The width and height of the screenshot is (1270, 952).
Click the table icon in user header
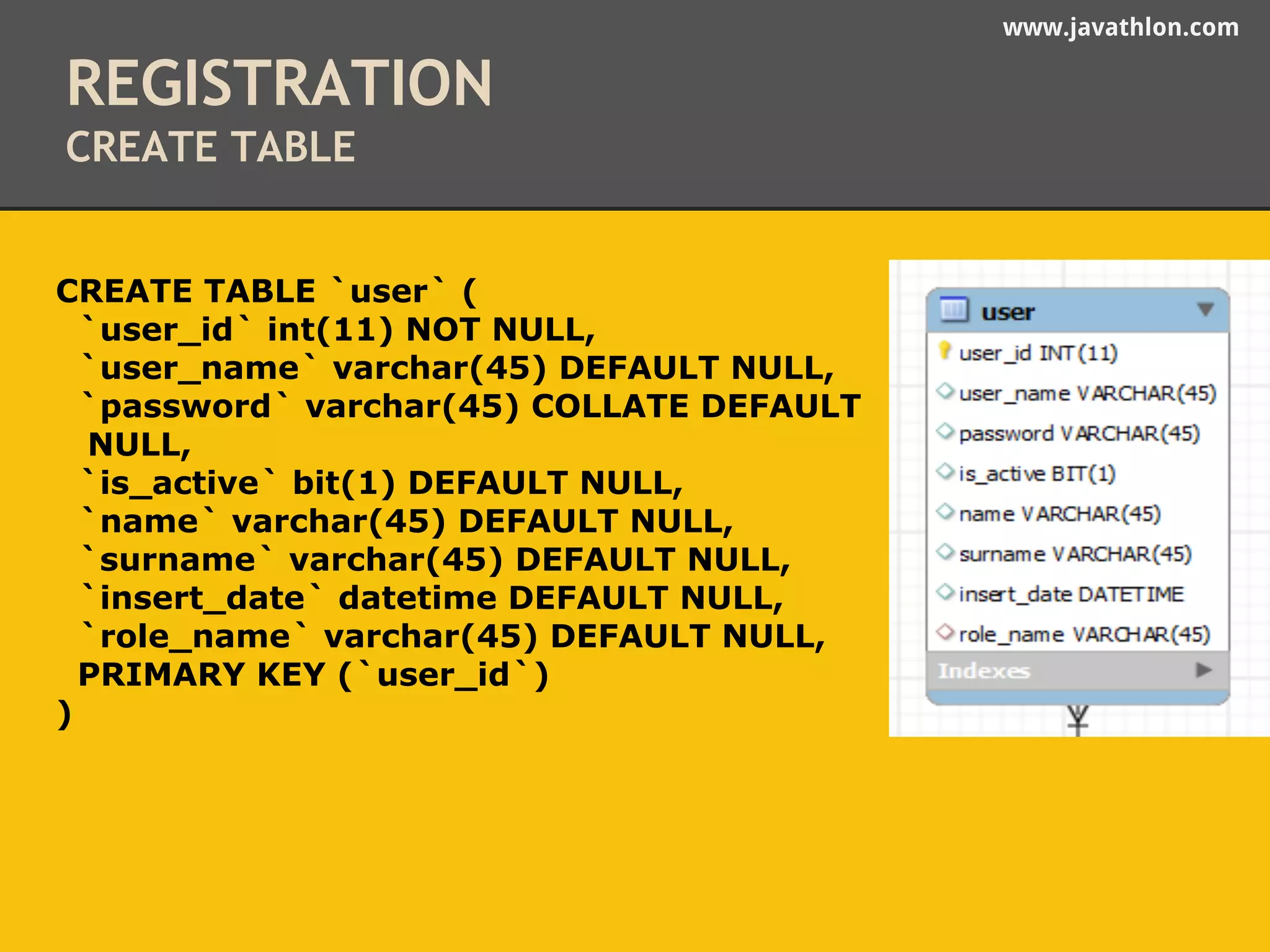coord(953,309)
